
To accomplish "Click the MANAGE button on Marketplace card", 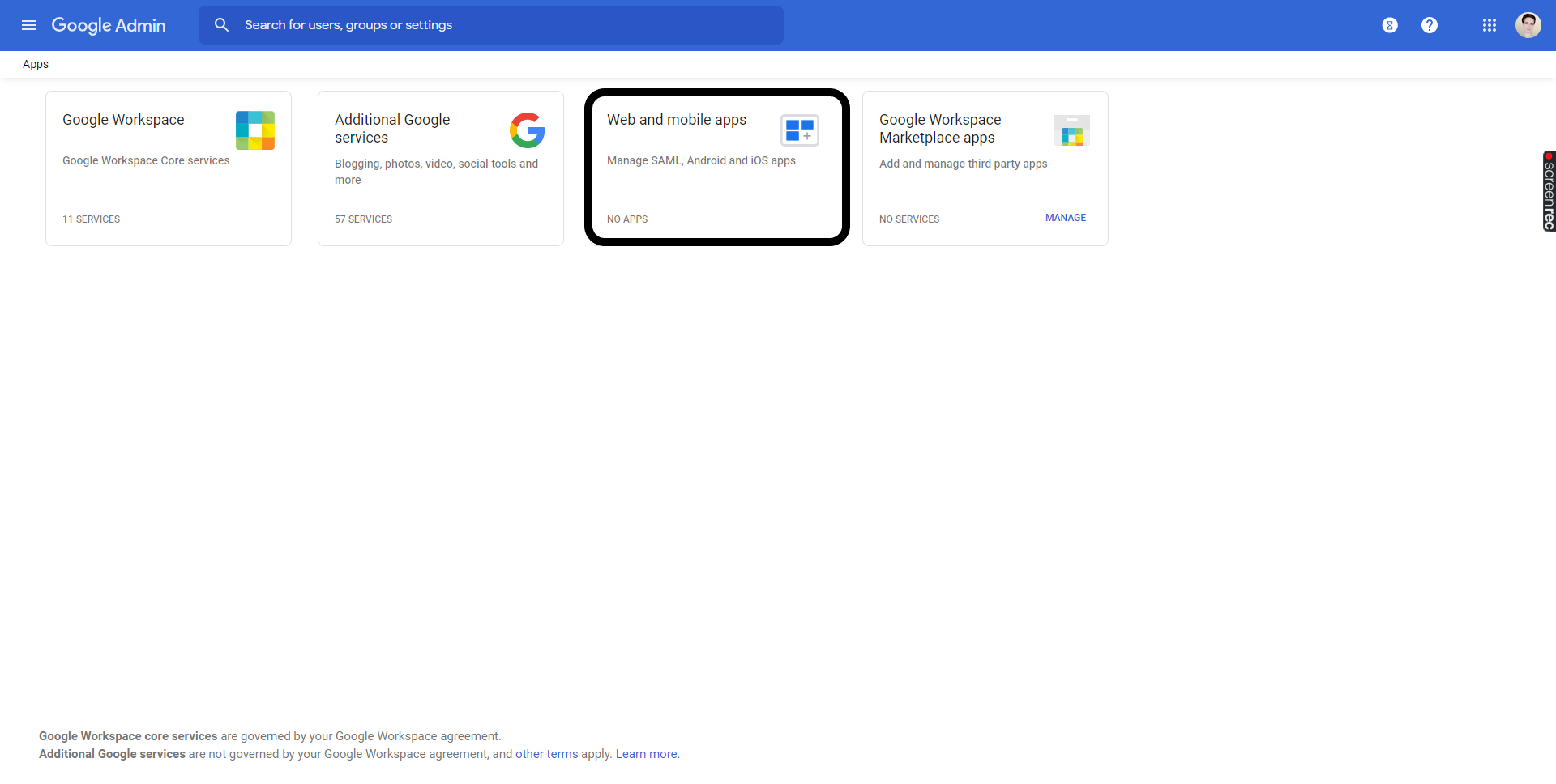I will pos(1066,218).
